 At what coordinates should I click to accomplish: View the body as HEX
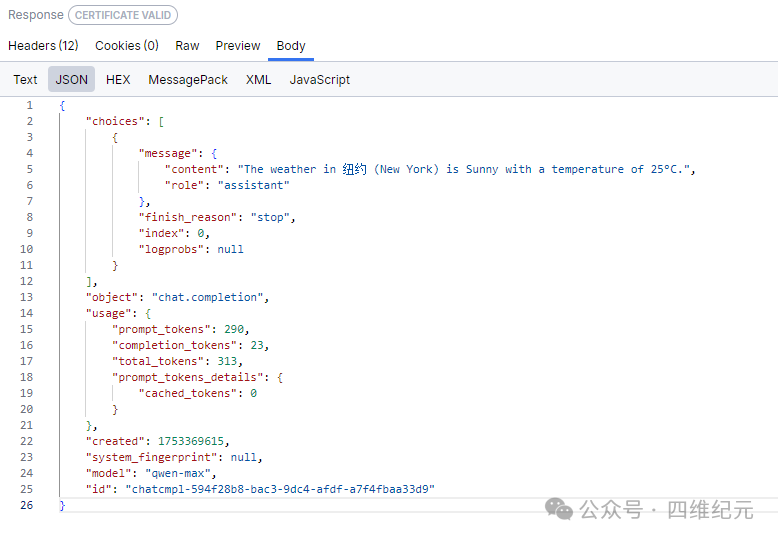click(118, 79)
